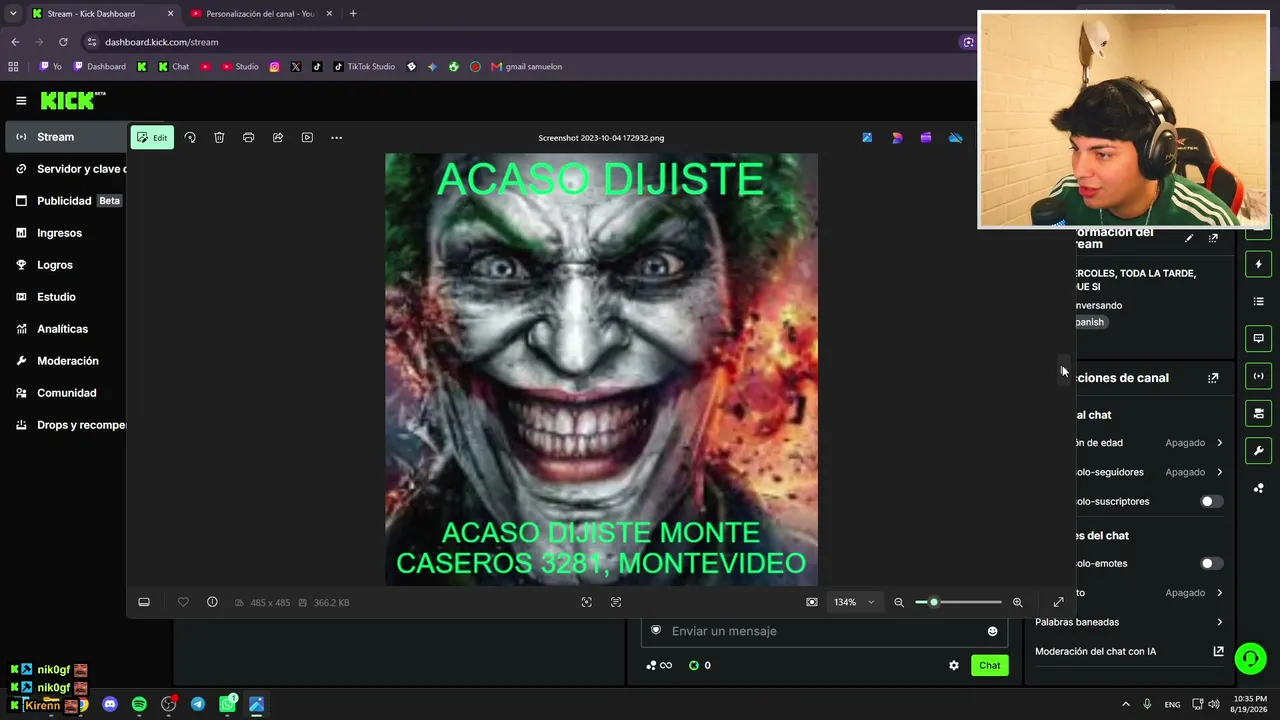Open the zoom percentage dropdown showing 134%
1280x720 pixels.
click(854, 602)
